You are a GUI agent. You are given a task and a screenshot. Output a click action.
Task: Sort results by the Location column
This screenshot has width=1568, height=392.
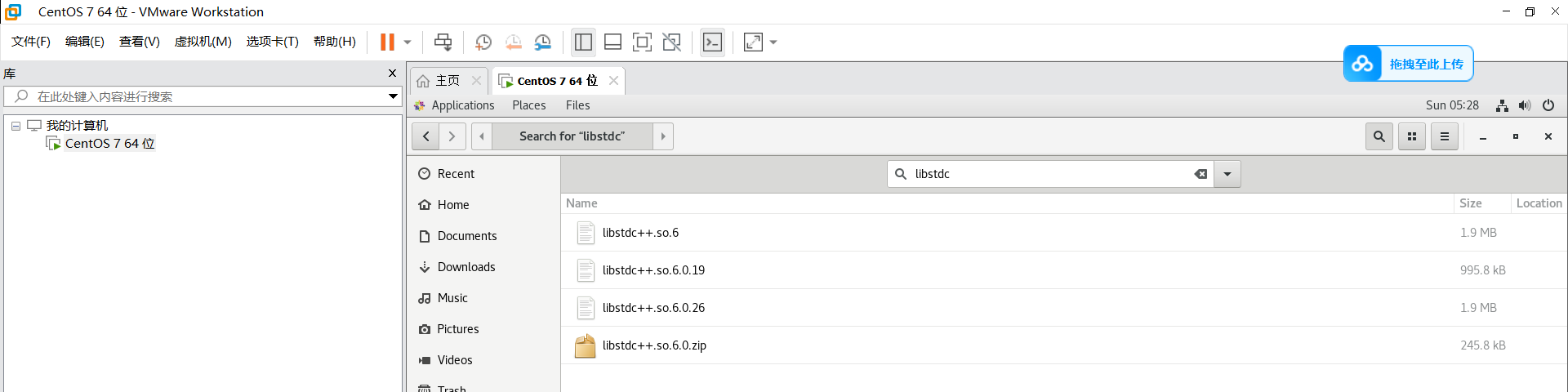pos(1539,203)
